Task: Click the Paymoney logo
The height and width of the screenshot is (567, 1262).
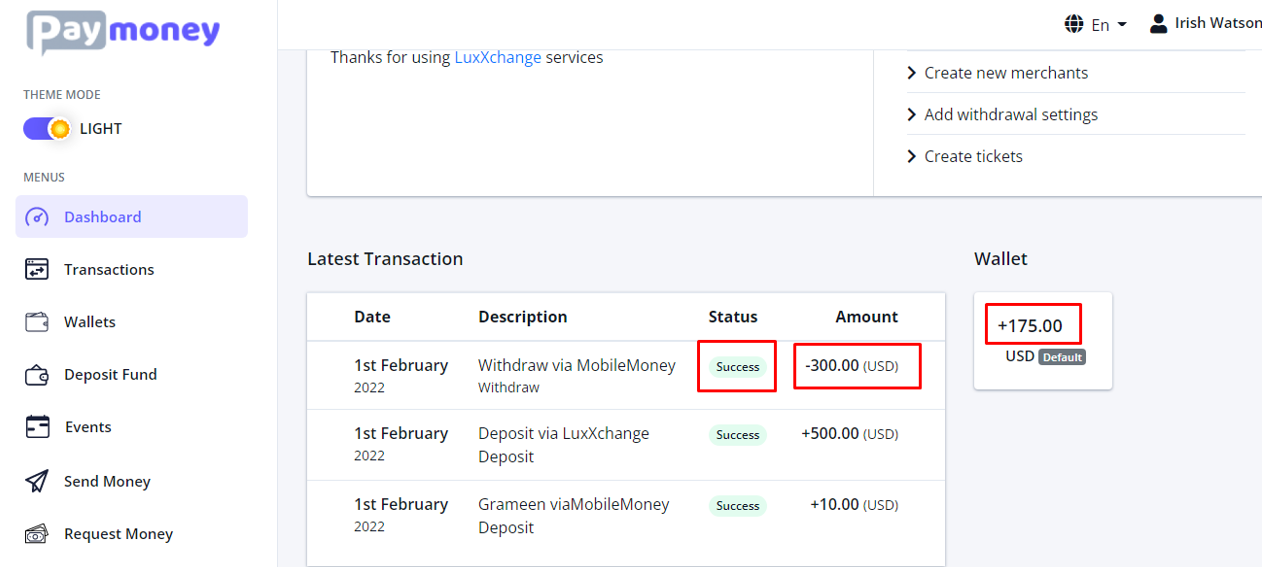Action: coord(123,31)
